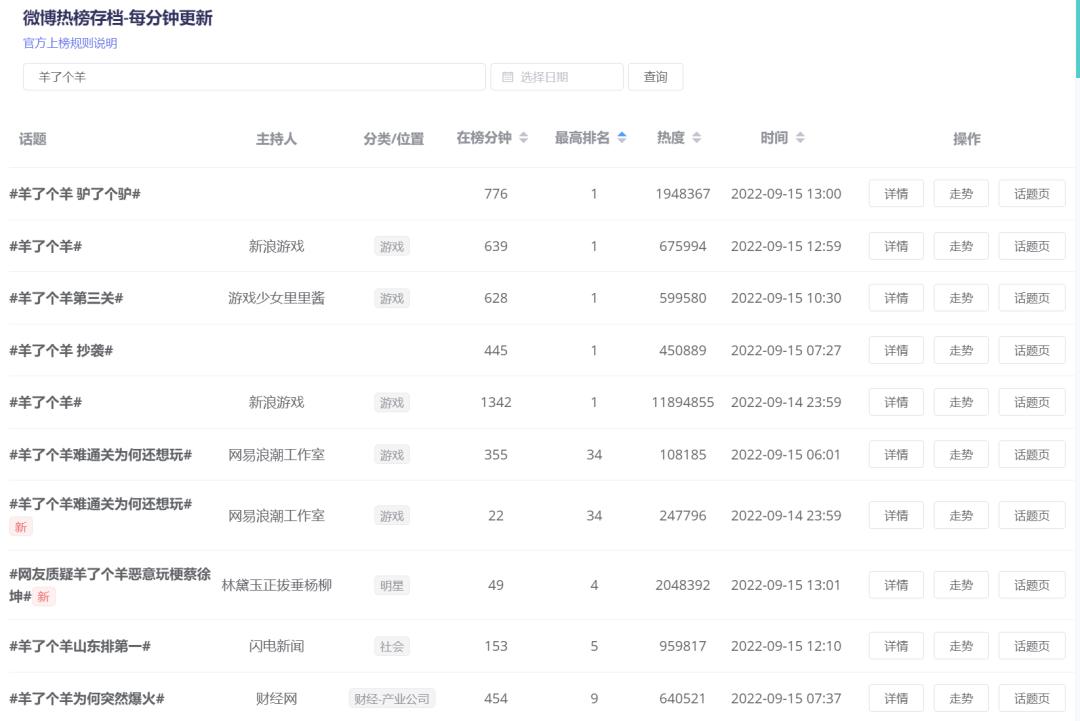Click the 查询 search button
This screenshot has height=721, width=1080.
[x=655, y=76]
